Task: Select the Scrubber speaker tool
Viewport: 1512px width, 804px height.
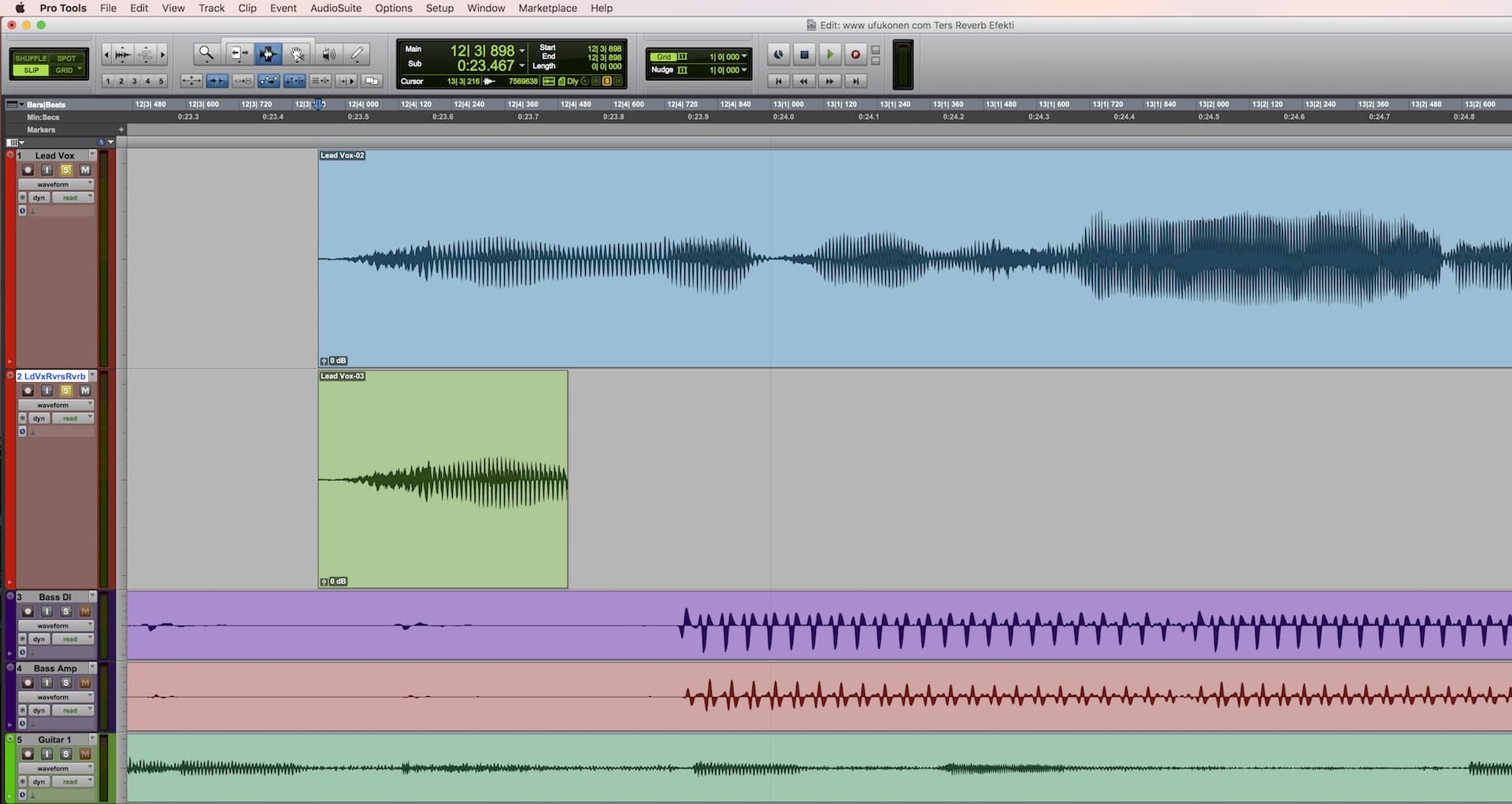Action: point(328,54)
